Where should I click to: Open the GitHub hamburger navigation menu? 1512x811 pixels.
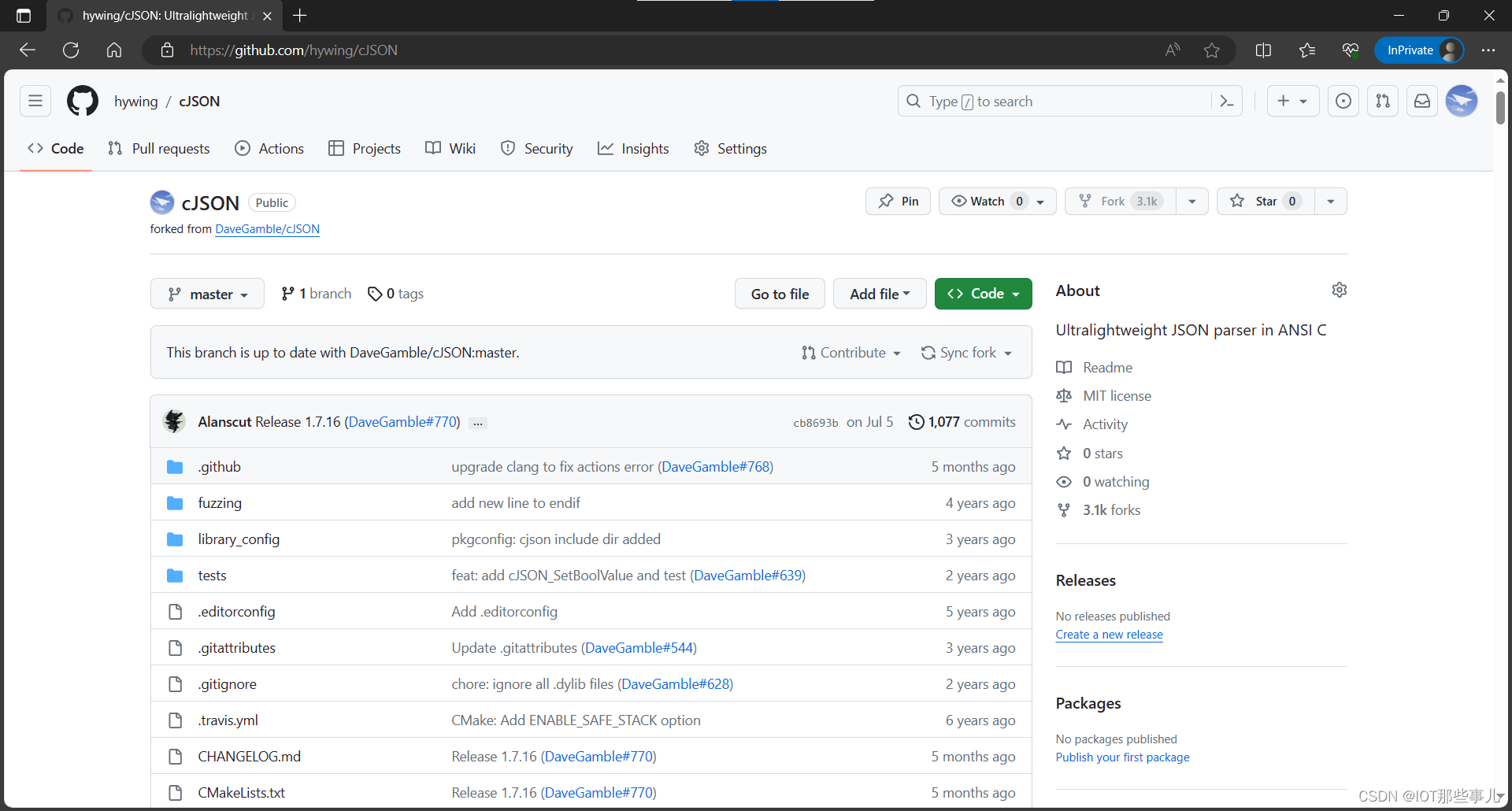coord(35,101)
